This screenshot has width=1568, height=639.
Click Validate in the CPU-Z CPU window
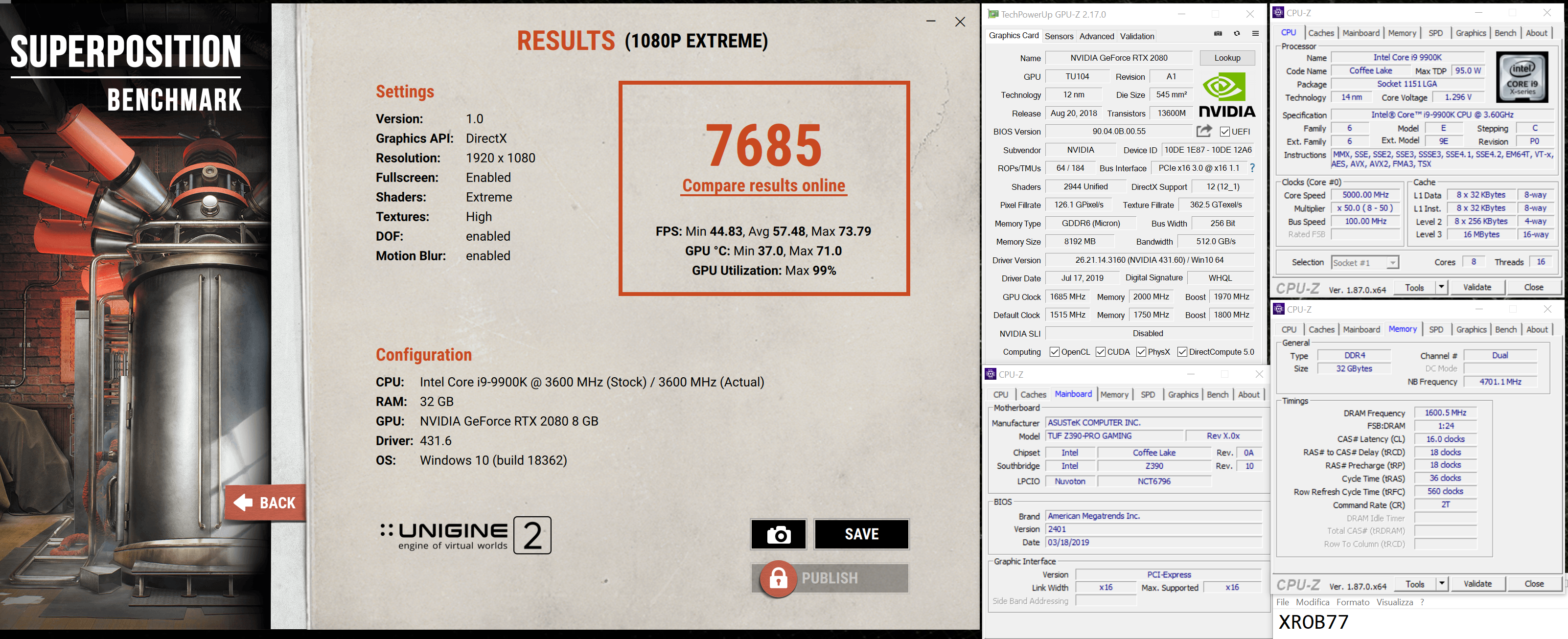pyautogui.click(x=1476, y=287)
